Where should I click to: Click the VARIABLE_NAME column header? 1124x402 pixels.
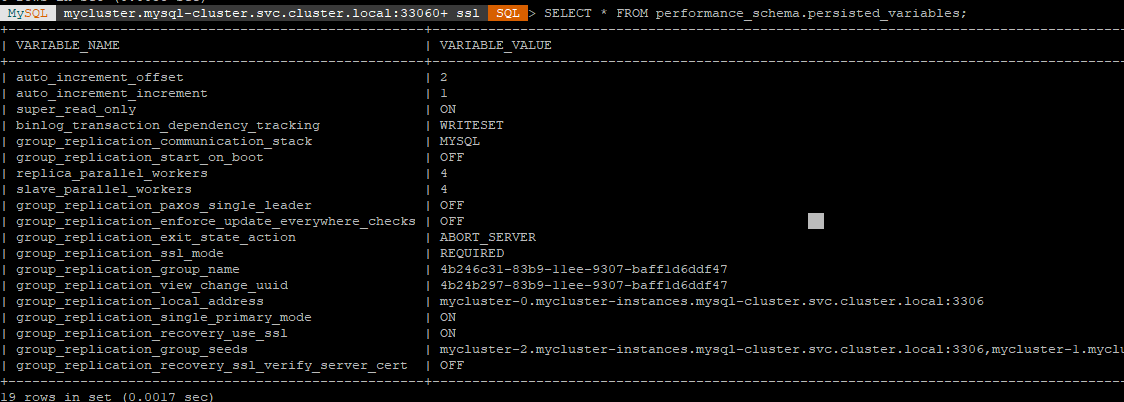68,45
